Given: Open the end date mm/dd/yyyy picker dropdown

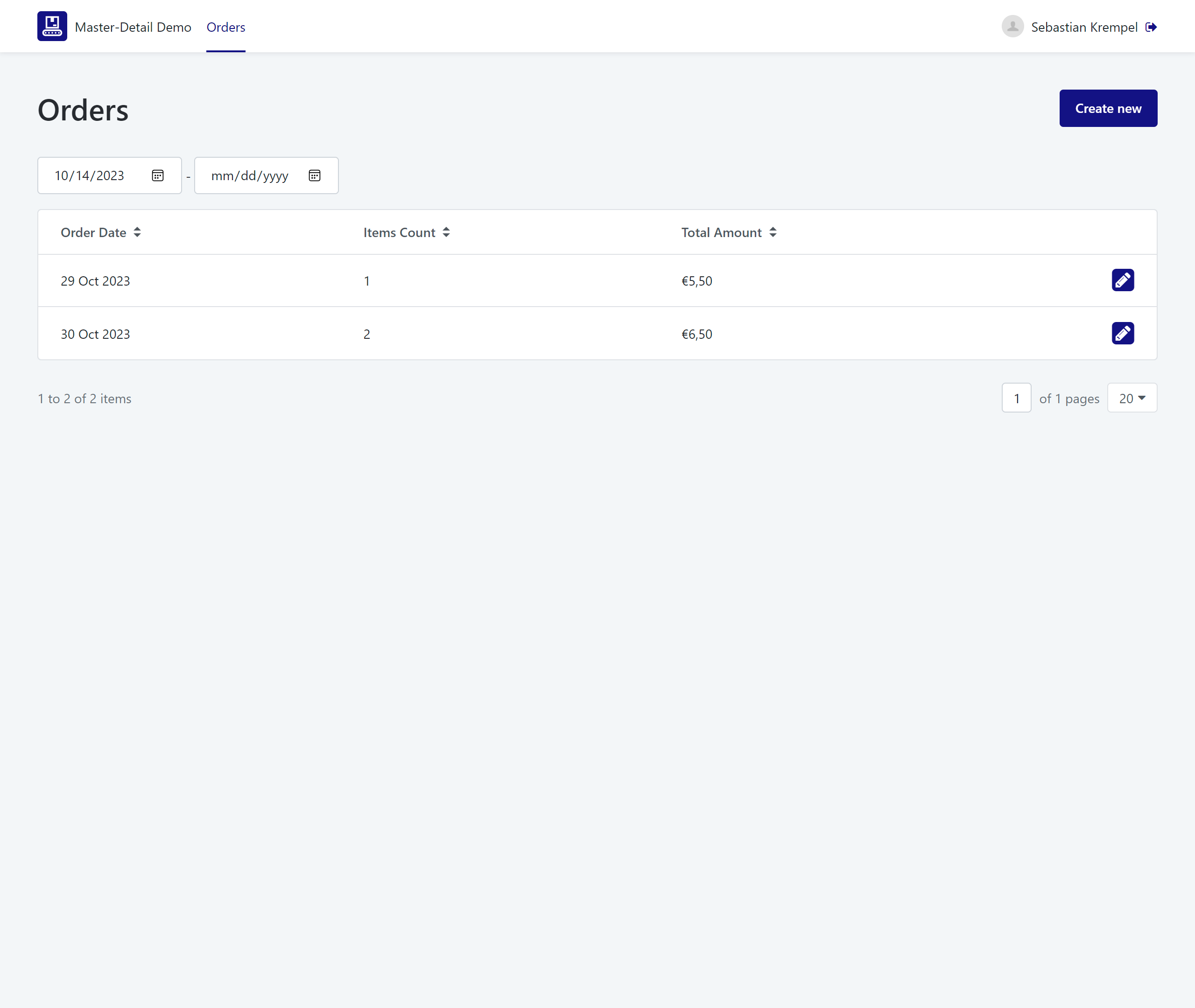Looking at the screenshot, I should click(x=314, y=175).
